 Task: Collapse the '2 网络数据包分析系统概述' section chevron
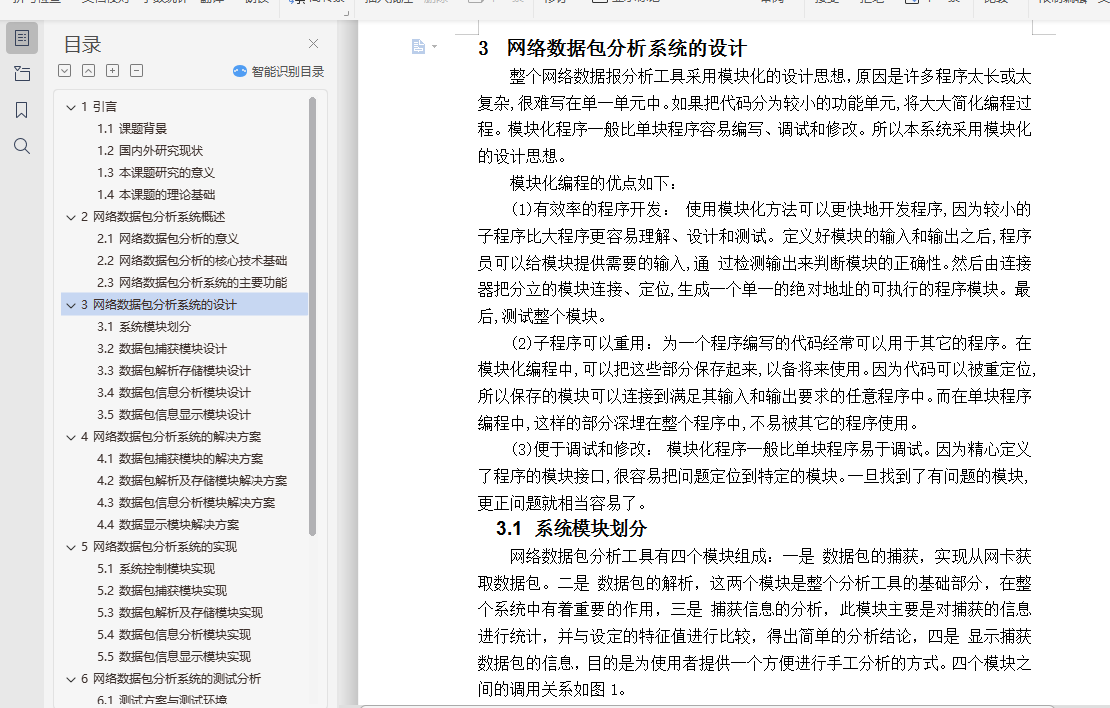(x=71, y=217)
